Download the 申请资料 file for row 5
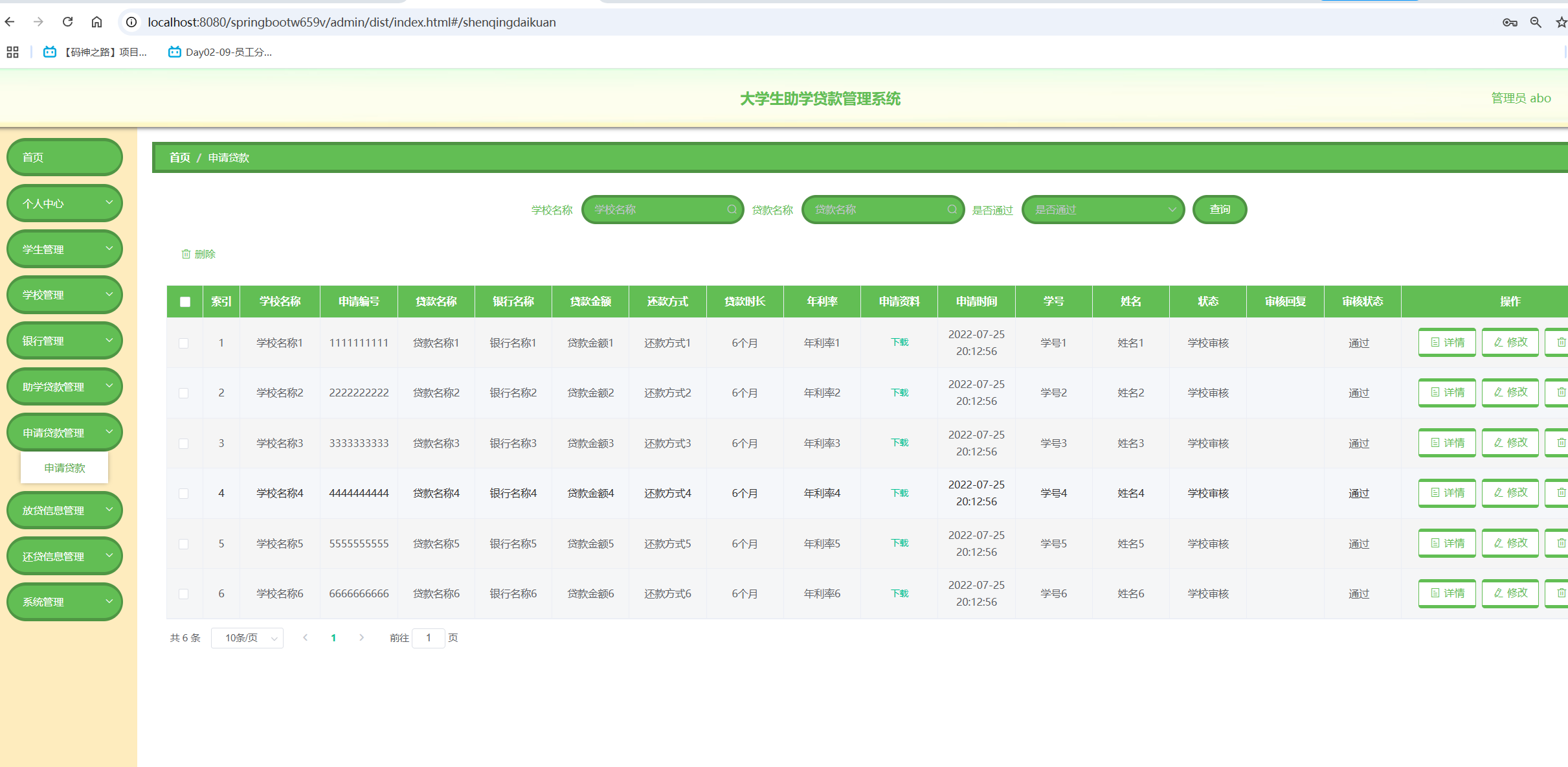Viewport: 1568px width, 767px height. (x=900, y=543)
